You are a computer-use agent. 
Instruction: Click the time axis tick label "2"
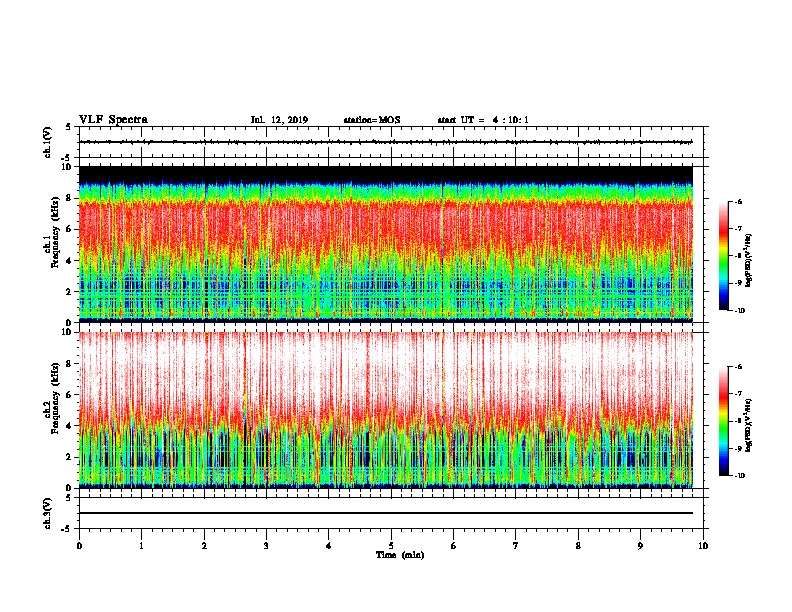pos(204,546)
